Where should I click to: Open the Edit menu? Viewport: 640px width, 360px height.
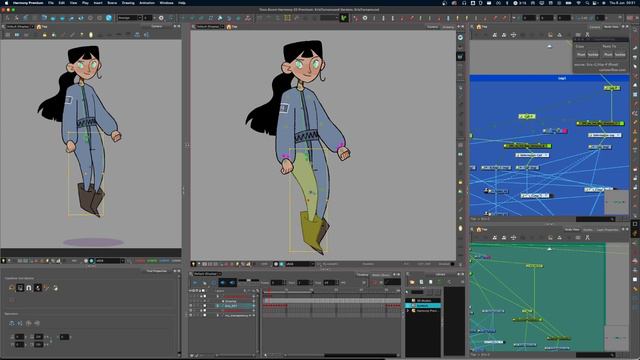(61, 2)
